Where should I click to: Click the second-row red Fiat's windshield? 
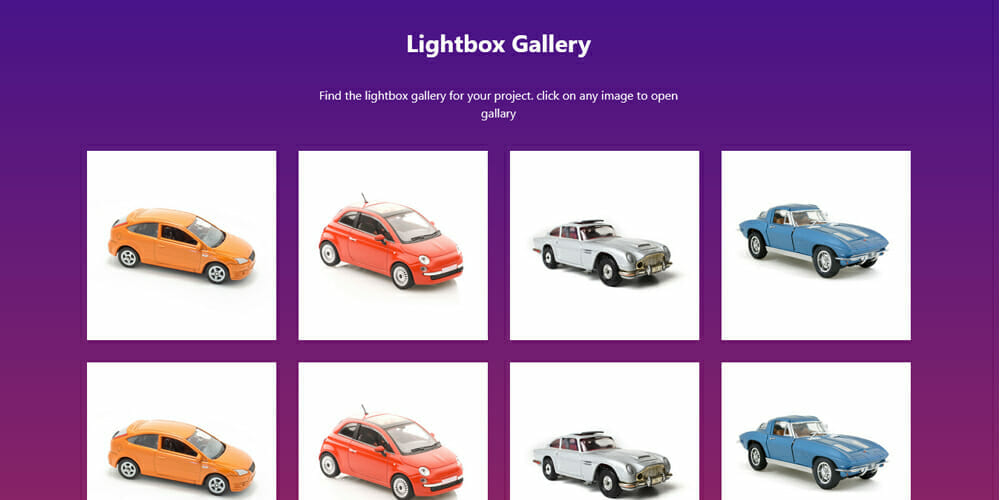point(409,438)
